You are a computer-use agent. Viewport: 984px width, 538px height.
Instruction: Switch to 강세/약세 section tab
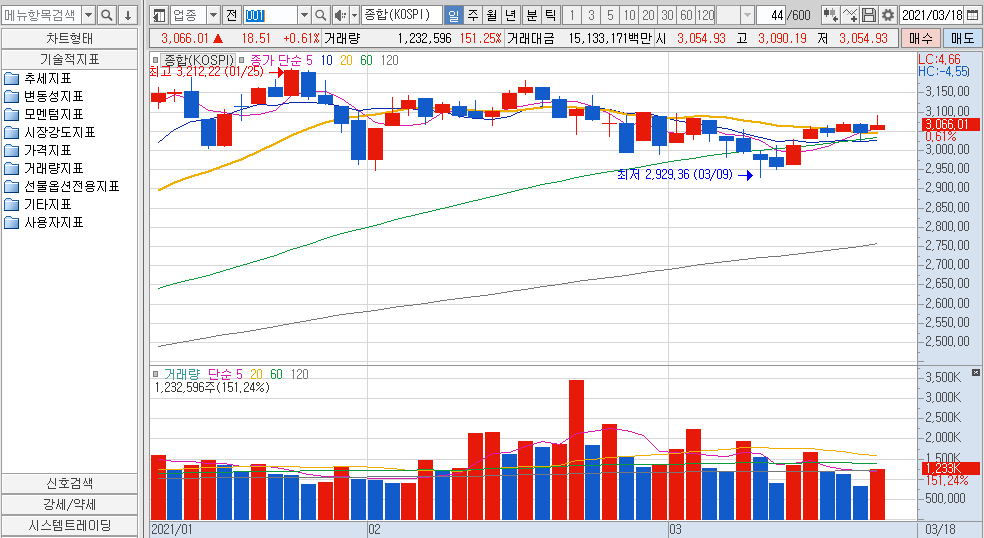point(70,504)
